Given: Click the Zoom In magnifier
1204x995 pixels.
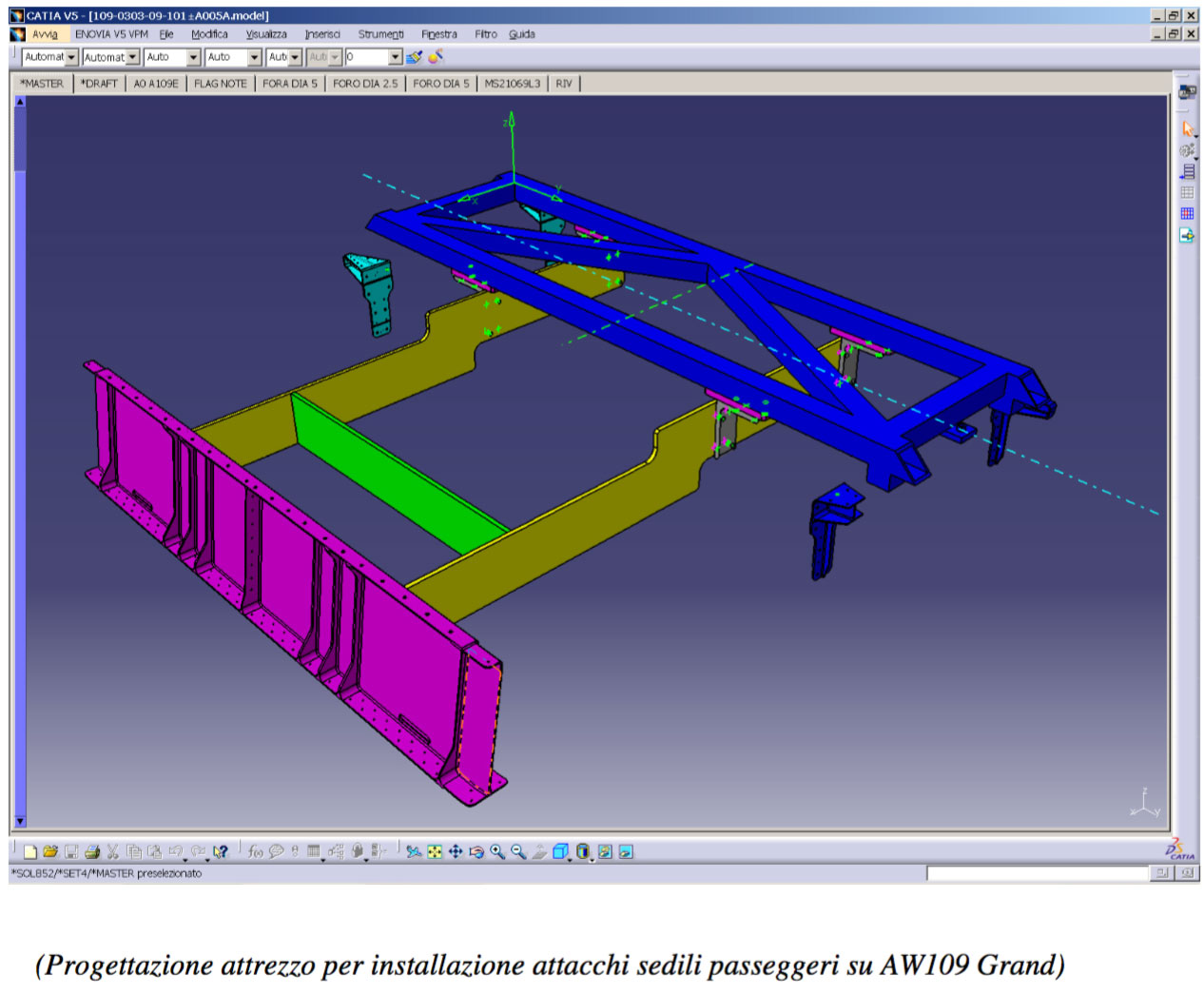Looking at the screenshot, I should pos(497,851).
